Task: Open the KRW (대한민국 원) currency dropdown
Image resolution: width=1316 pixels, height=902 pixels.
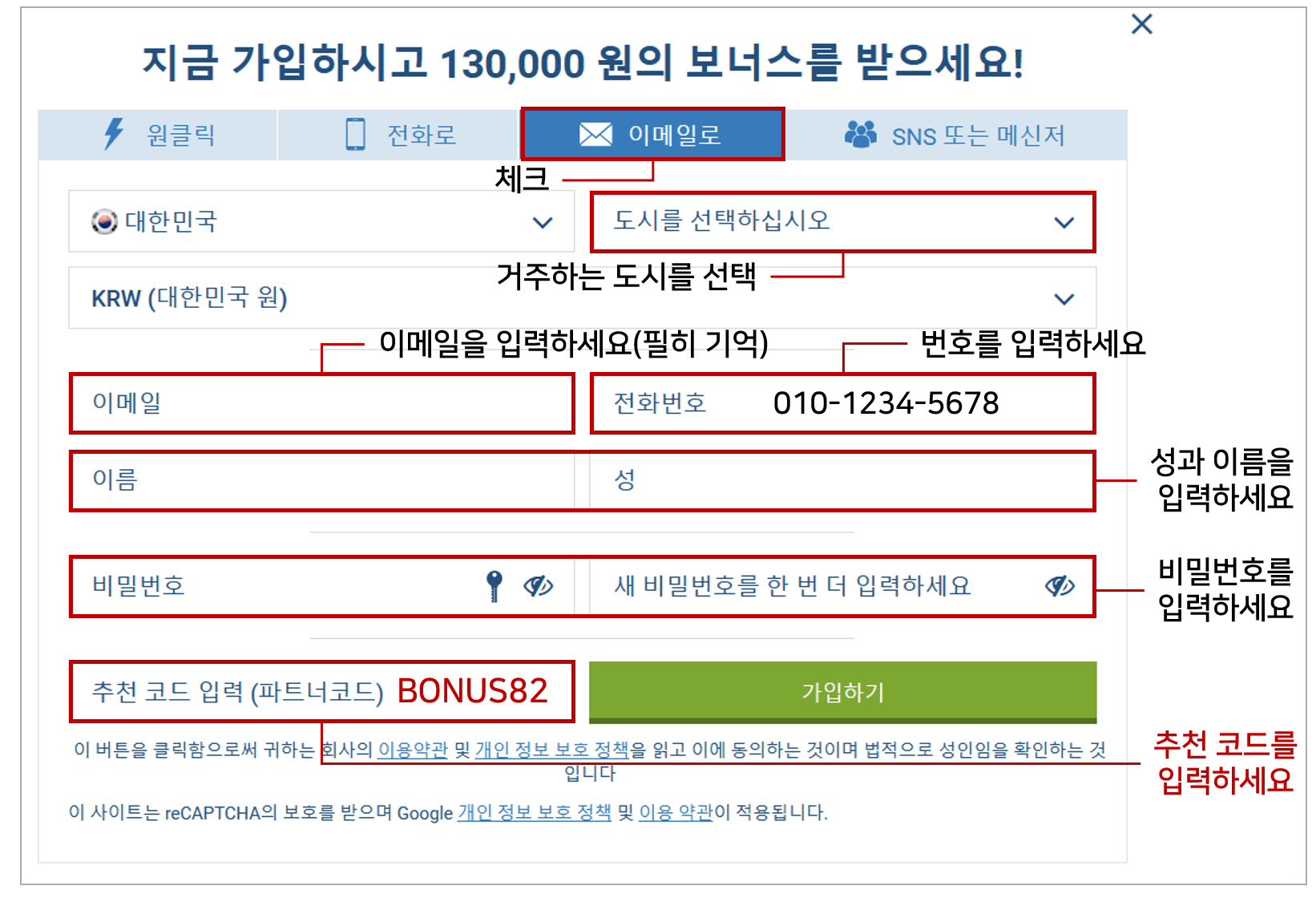Action: coord(583,298)
